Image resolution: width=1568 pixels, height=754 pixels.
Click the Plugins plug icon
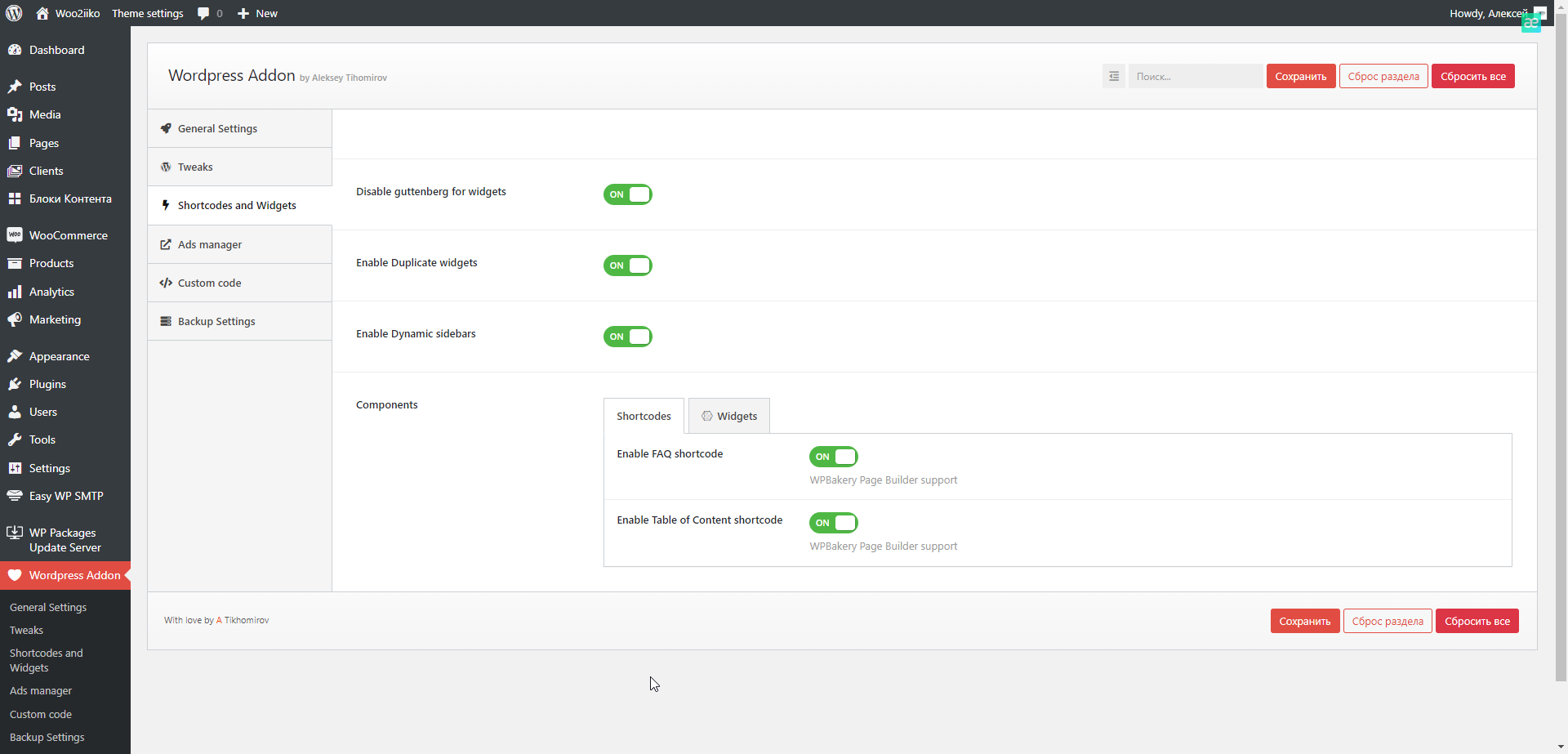point(15,384)
